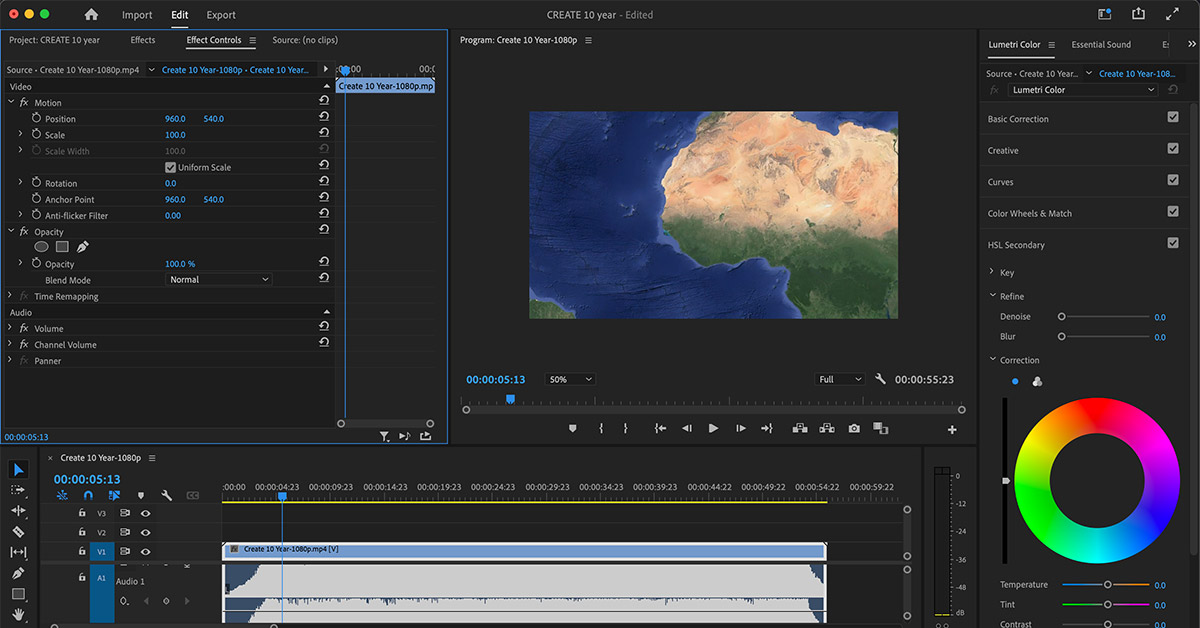Viewport: 1200px width, 628px height.
Task: Click the Export Frame camera icon
Action: pyautogui.click(x=853, y=428)
